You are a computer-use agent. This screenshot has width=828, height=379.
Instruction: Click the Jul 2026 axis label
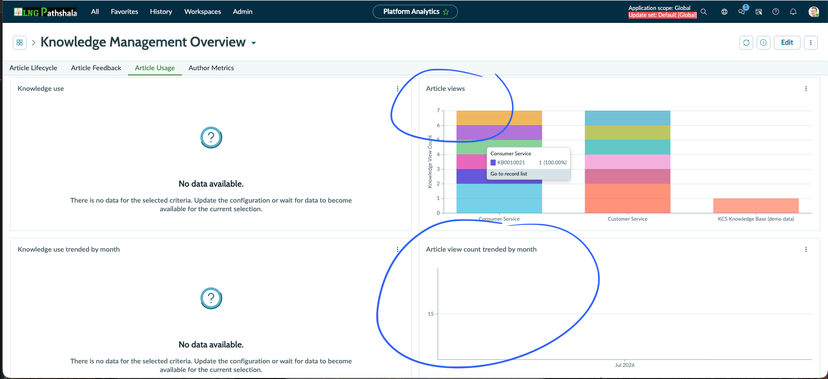625,365
